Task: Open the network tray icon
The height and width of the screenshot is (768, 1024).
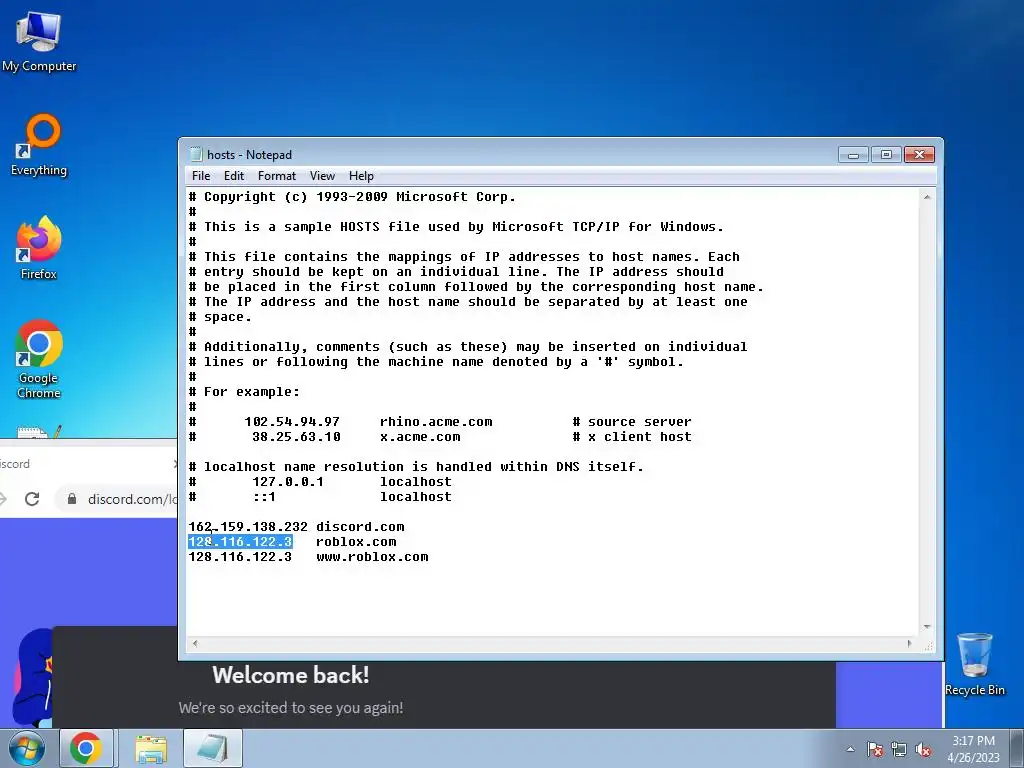Action: pyautogui.click(x=899, y=749)
